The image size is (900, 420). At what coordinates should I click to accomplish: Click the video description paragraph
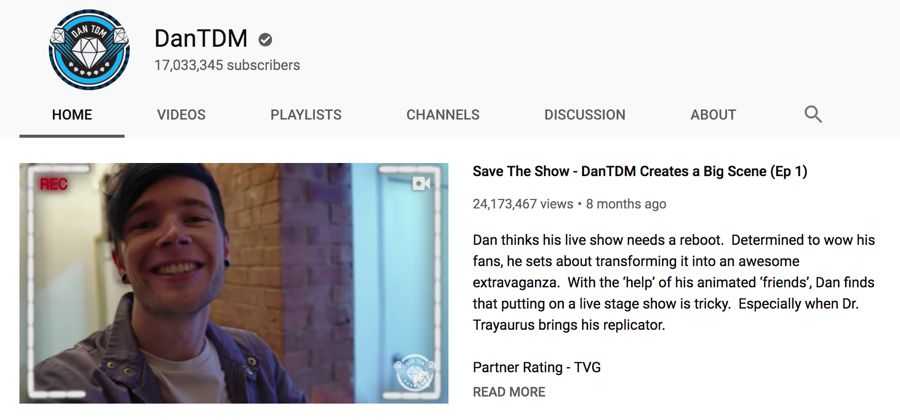click(x=674, y=282)
